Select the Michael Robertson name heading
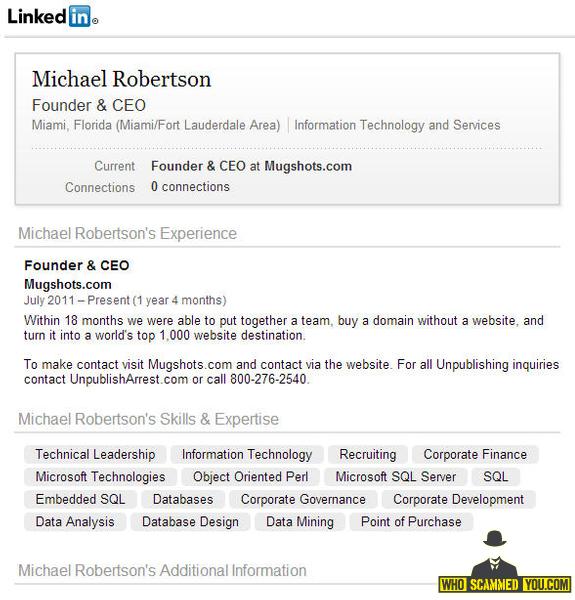The height and width of the screenshot is (600, 575). coord(121,79)
